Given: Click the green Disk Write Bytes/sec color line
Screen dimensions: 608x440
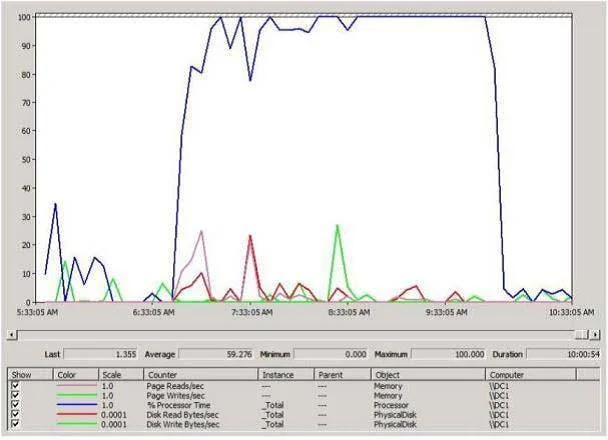Looking at the screenshot, I should tap(76, 424).
